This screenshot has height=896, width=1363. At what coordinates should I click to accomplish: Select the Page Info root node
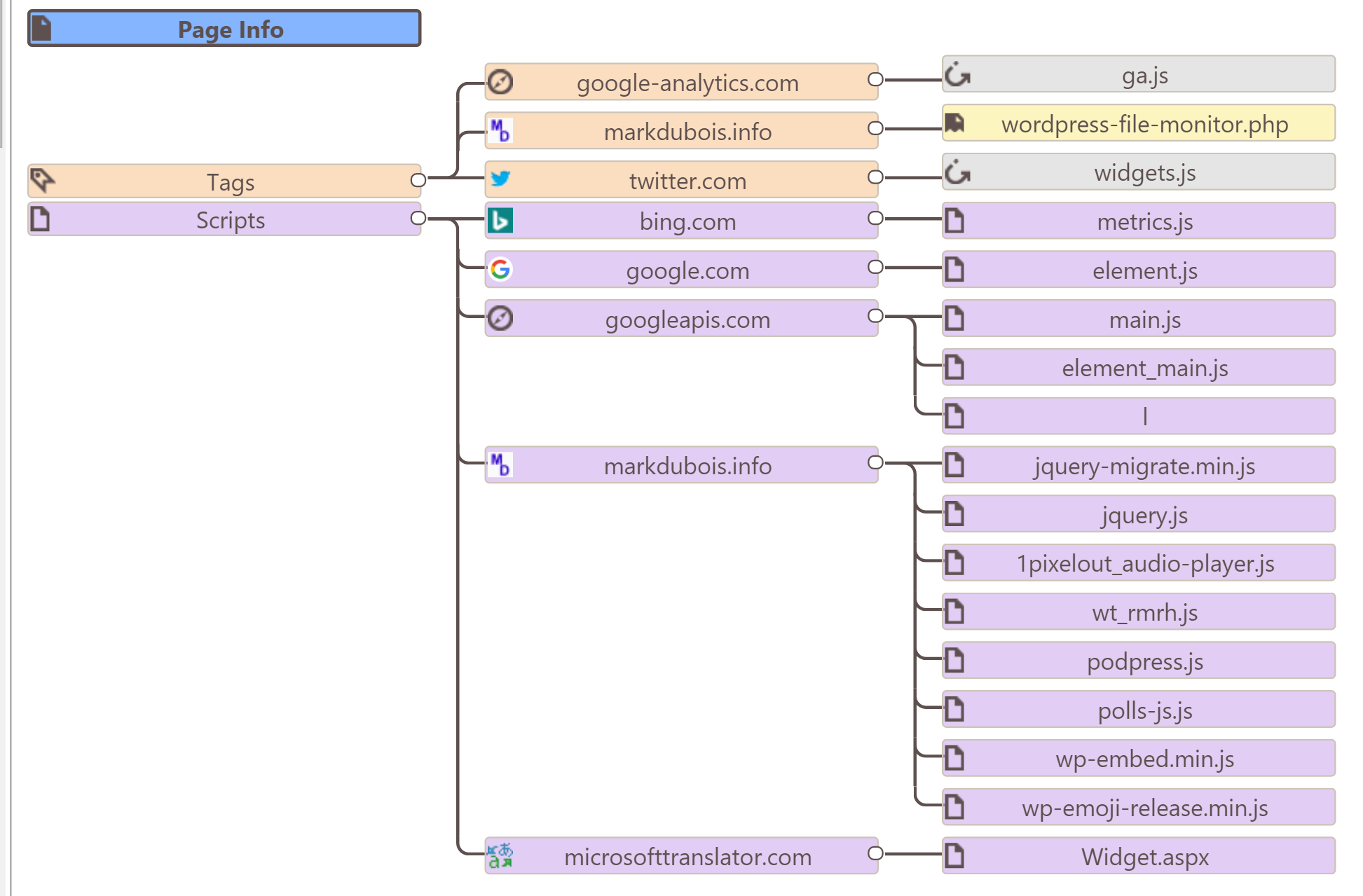click(x=224, y=29)
